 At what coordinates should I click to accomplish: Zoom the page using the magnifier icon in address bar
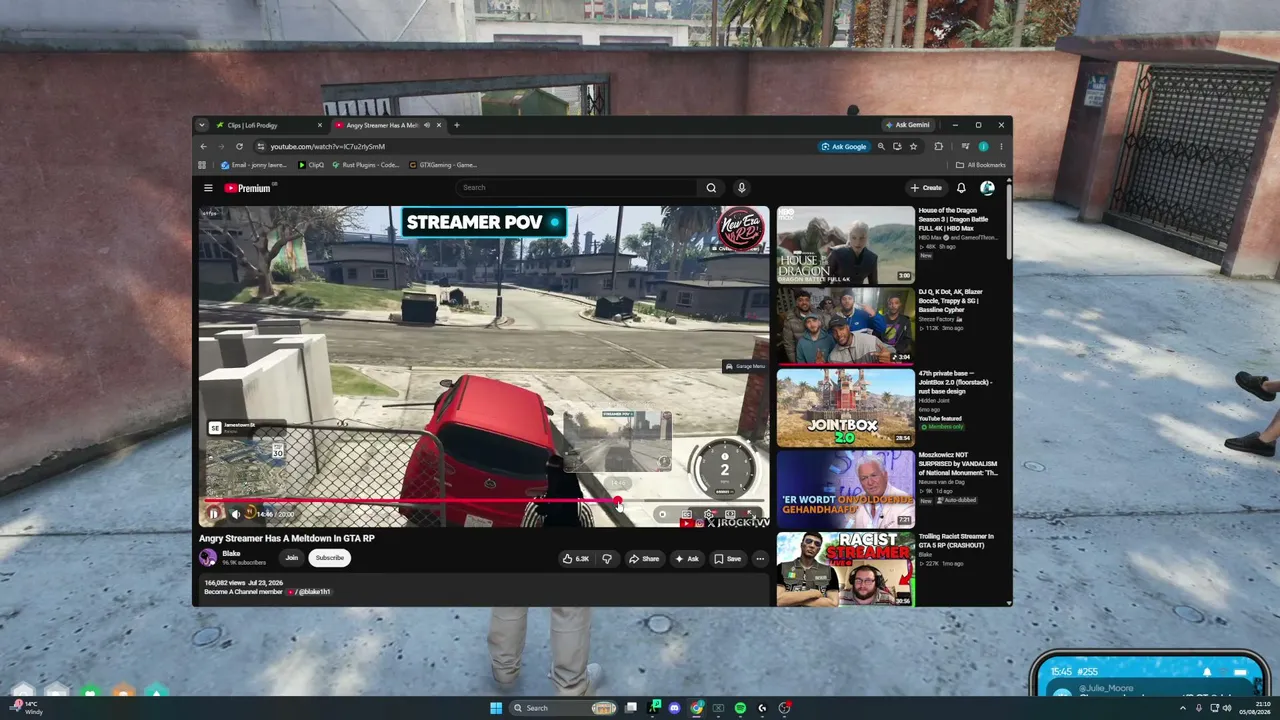tap(881, 146)
